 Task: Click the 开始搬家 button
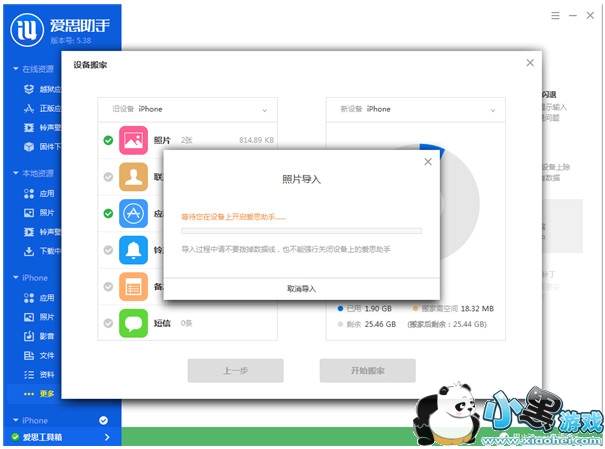(367, 371)
